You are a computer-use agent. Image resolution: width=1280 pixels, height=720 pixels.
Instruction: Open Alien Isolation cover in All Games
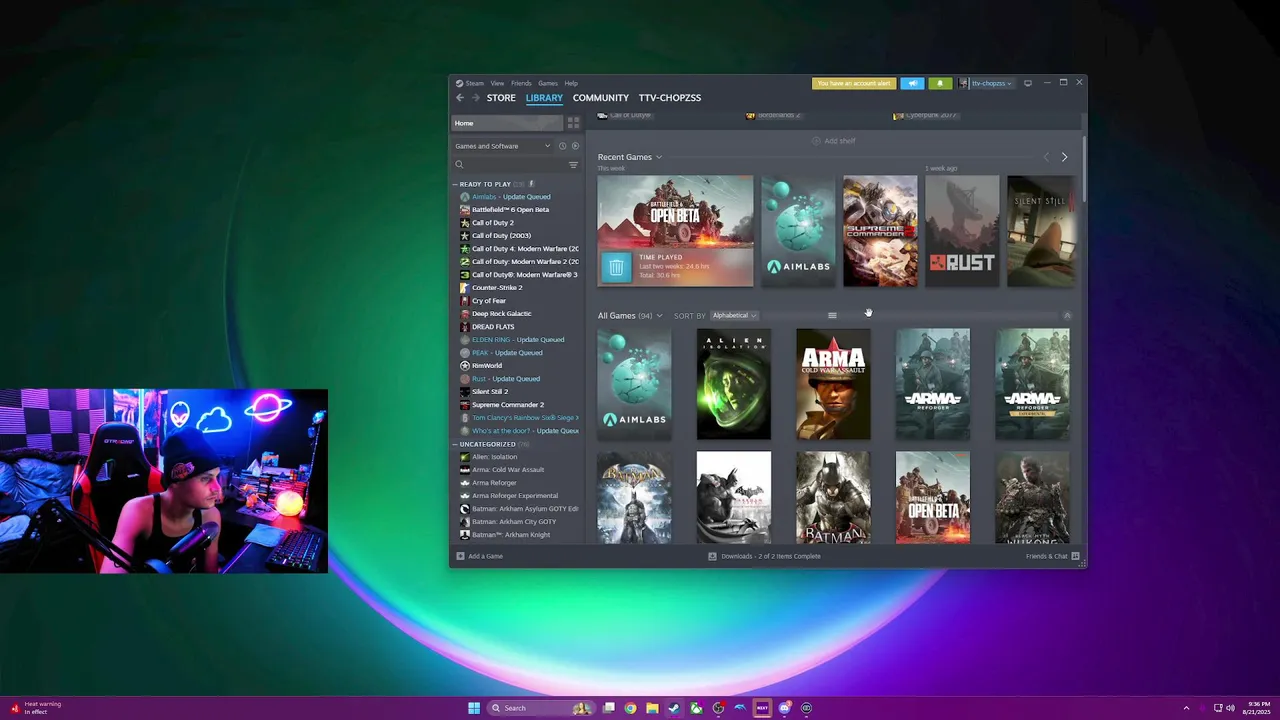(x=734, y=384)
